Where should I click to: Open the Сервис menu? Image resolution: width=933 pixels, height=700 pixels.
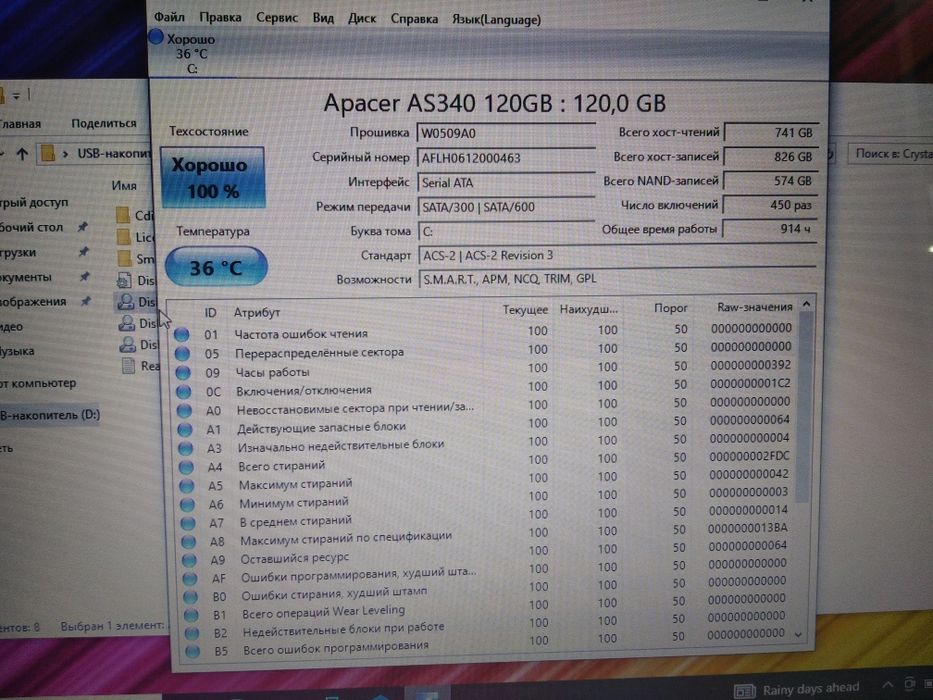pos(277,18)
